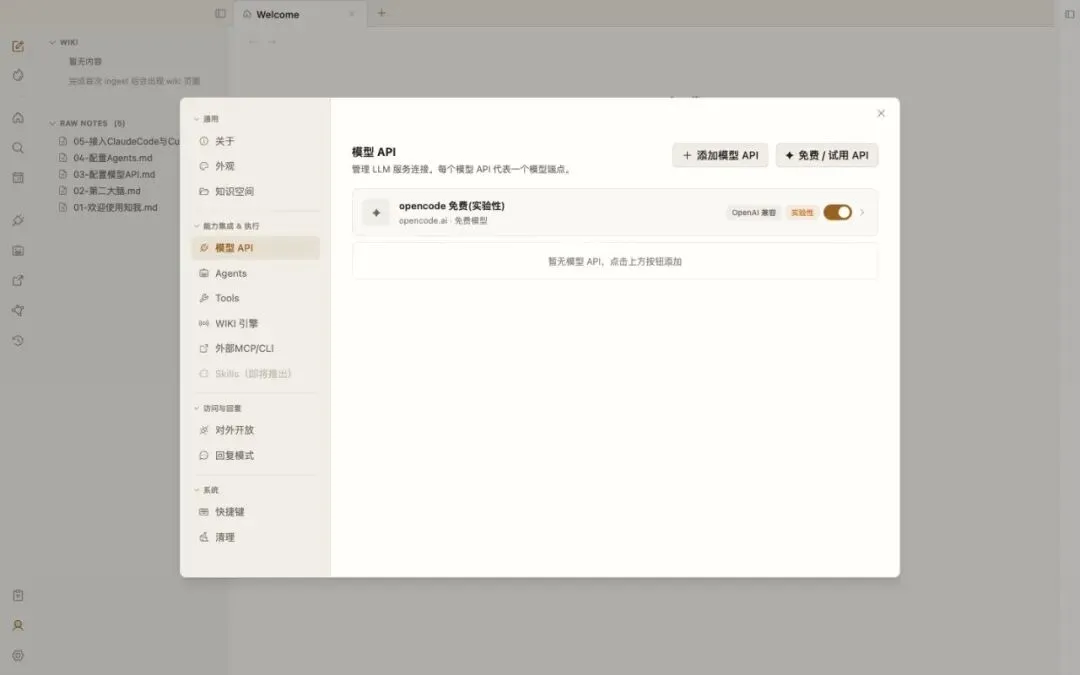Screen dimensions: 1080x675
Task: Open the 回复模式 settings page
Action: [x=256, y=455]
